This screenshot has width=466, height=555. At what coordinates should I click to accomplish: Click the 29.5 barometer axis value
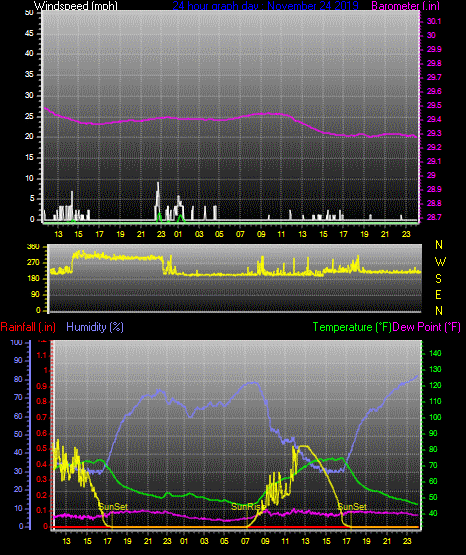pos(434,105)
